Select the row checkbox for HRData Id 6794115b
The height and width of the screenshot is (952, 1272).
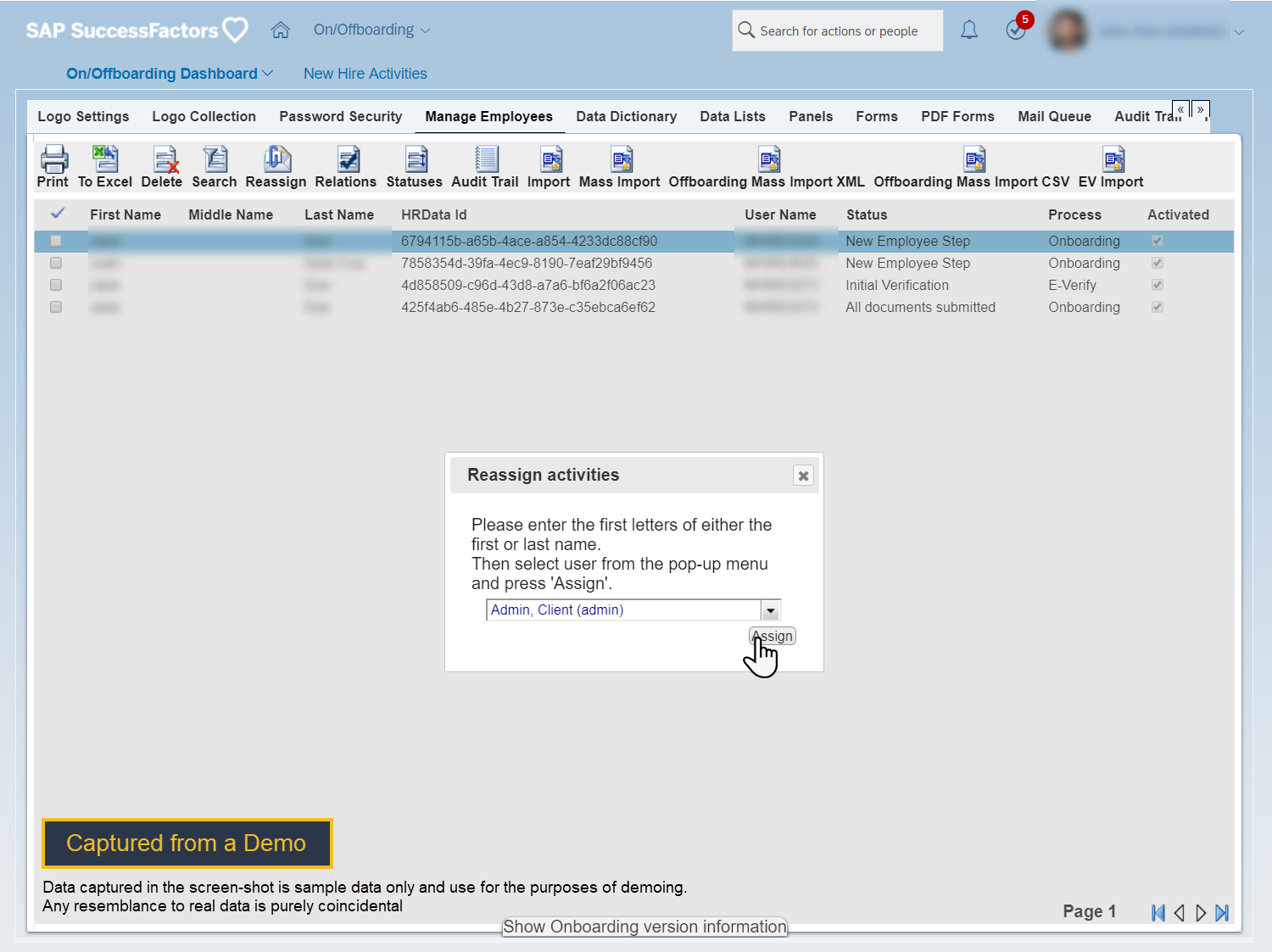pos(56,241)
